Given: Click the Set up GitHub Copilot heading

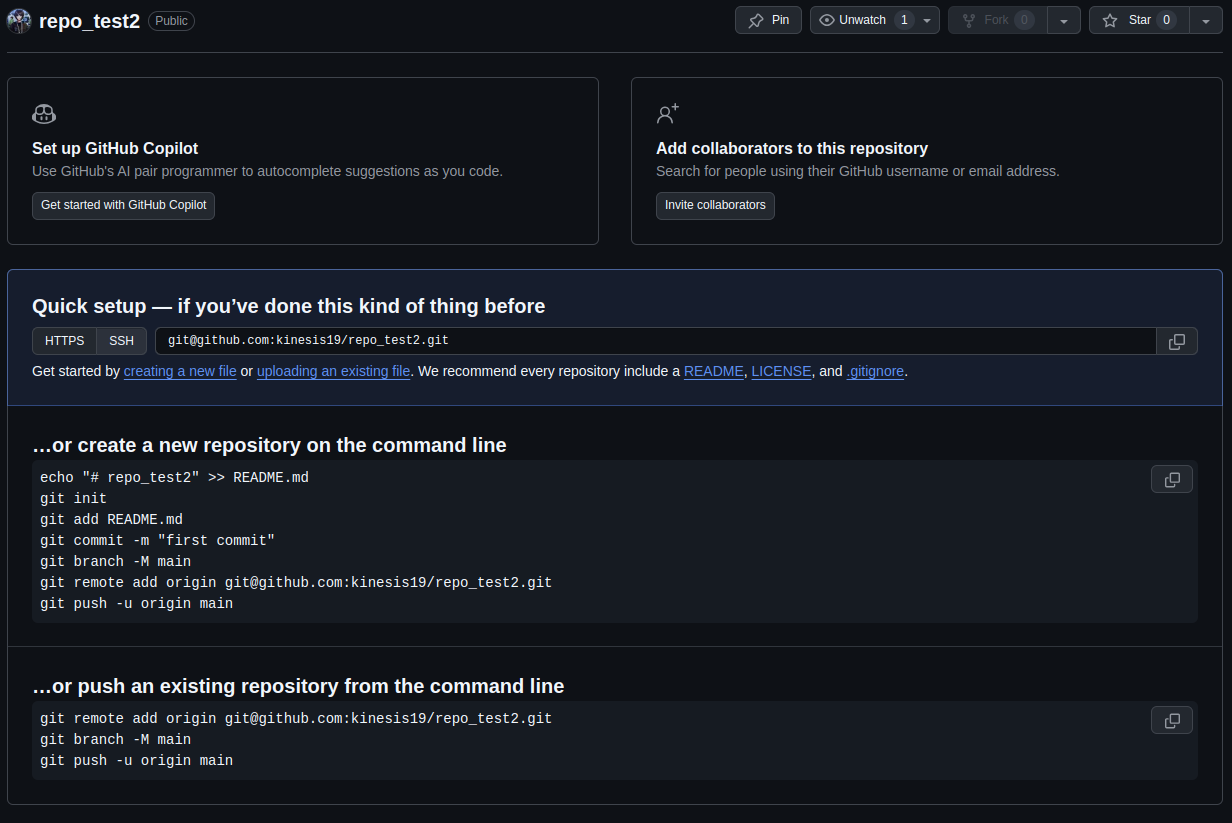Looking at the screenshot, I should click(x=115, y=148).
